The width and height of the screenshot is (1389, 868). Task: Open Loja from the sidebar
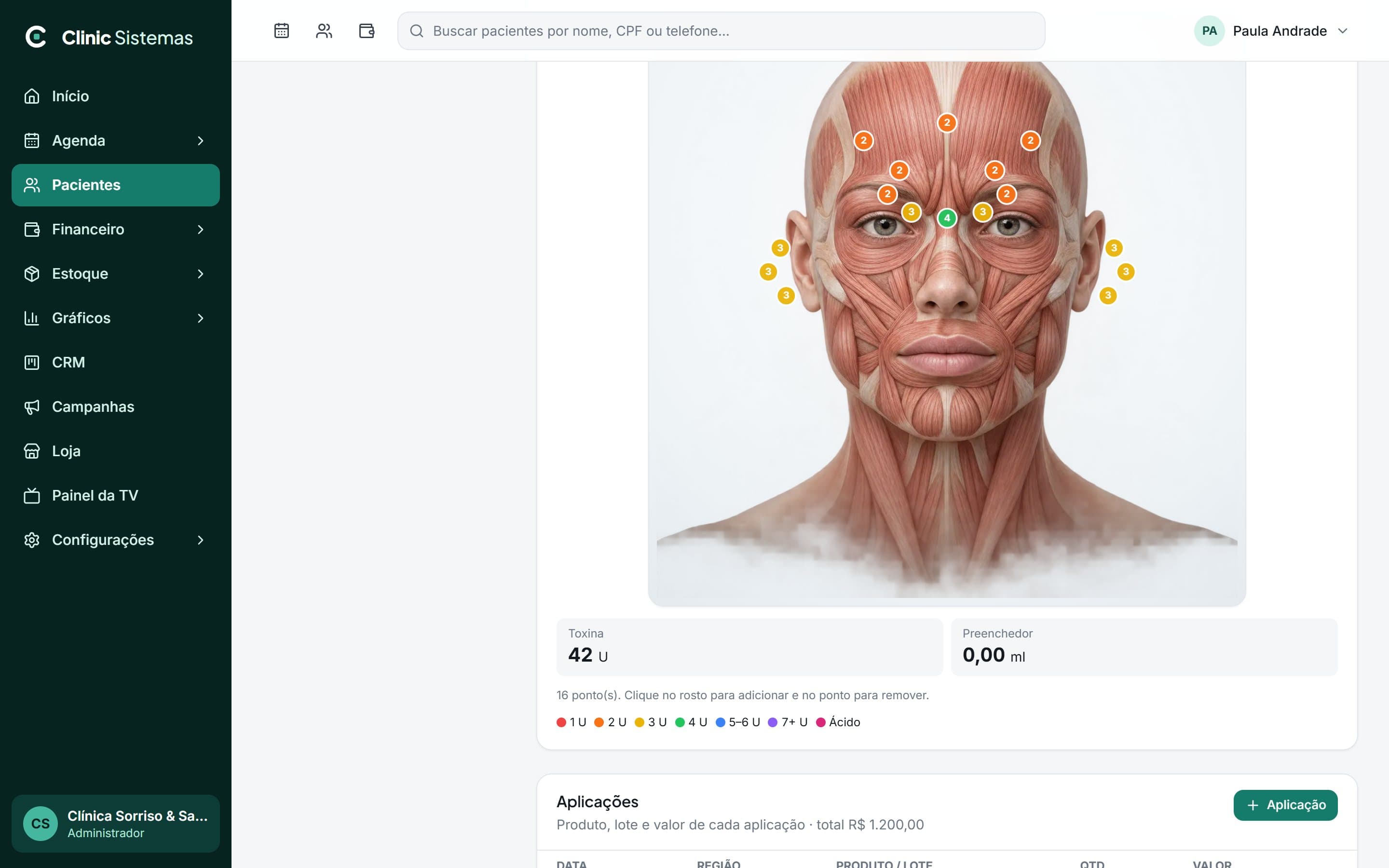(x=115, y=451)
